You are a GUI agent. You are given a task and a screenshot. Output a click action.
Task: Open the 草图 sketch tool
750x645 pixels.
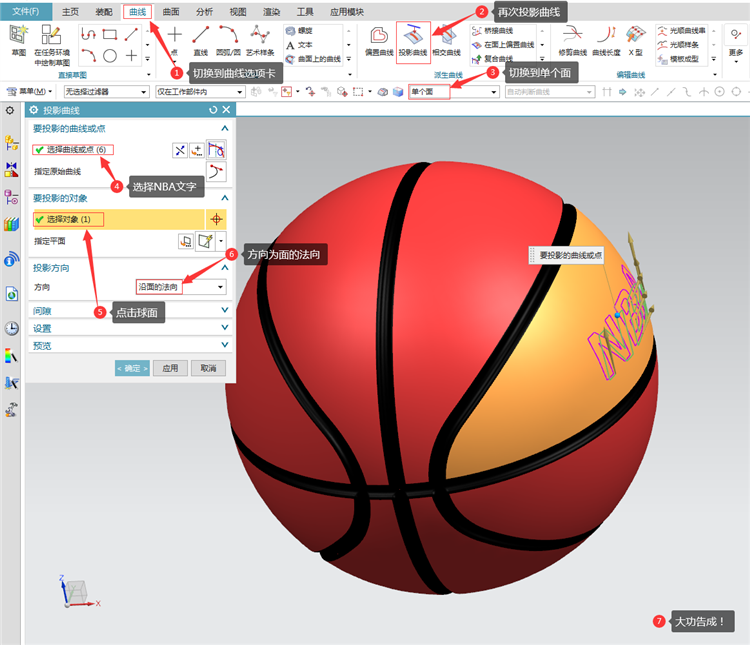tap(18, 40)
